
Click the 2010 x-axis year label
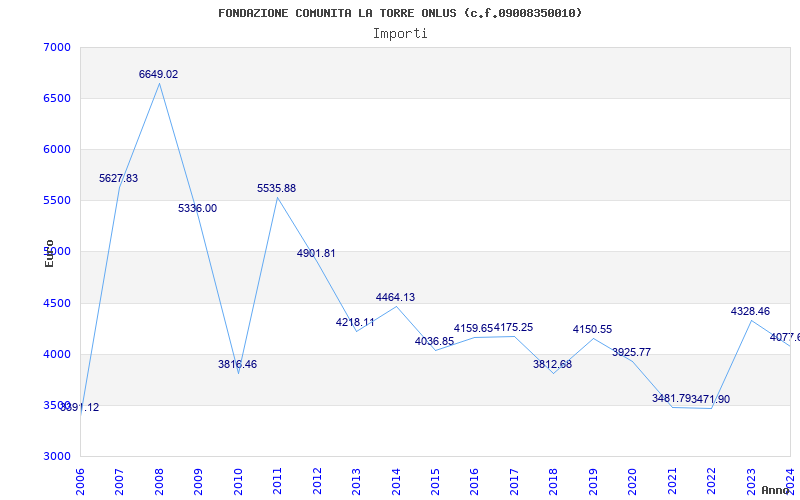pos(238,481)
